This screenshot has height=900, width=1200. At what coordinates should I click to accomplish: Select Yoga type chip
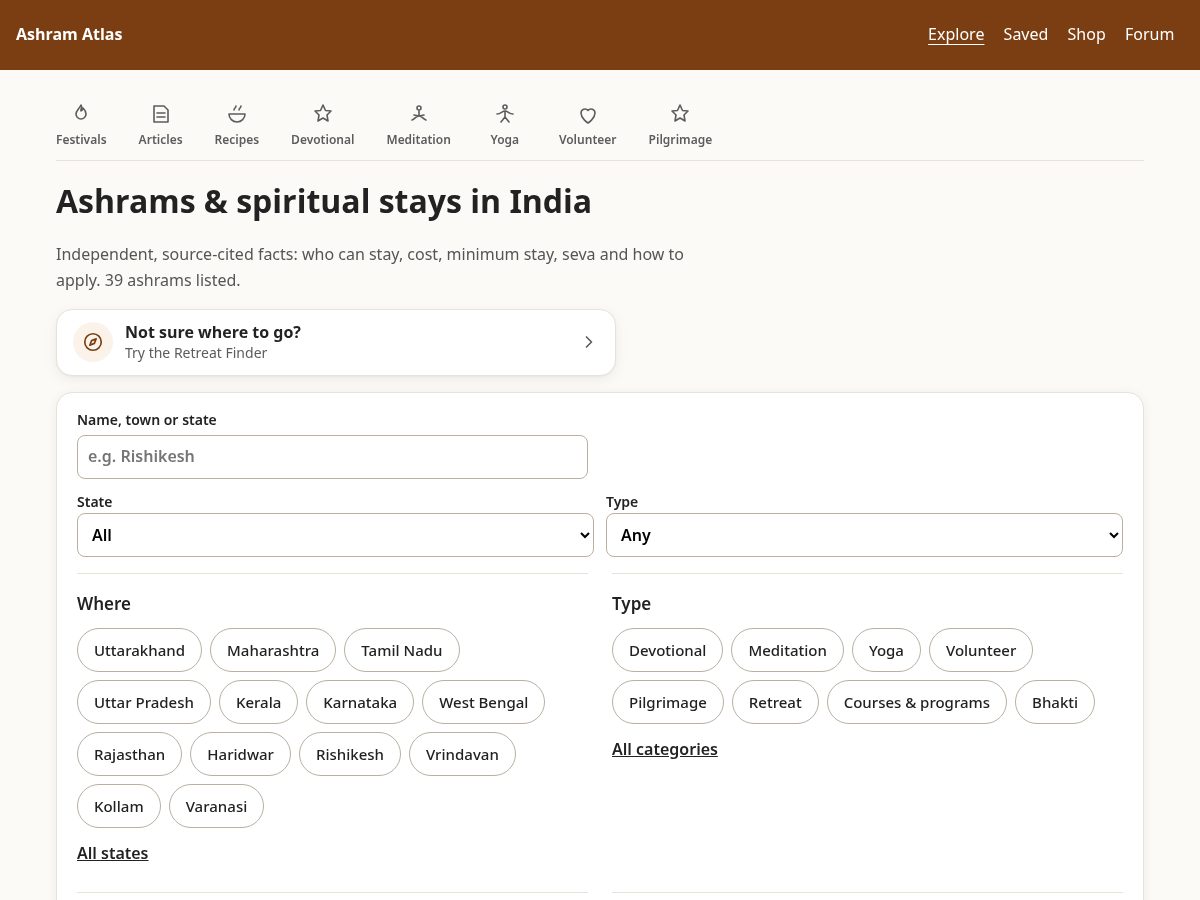(x=886, y=650)
